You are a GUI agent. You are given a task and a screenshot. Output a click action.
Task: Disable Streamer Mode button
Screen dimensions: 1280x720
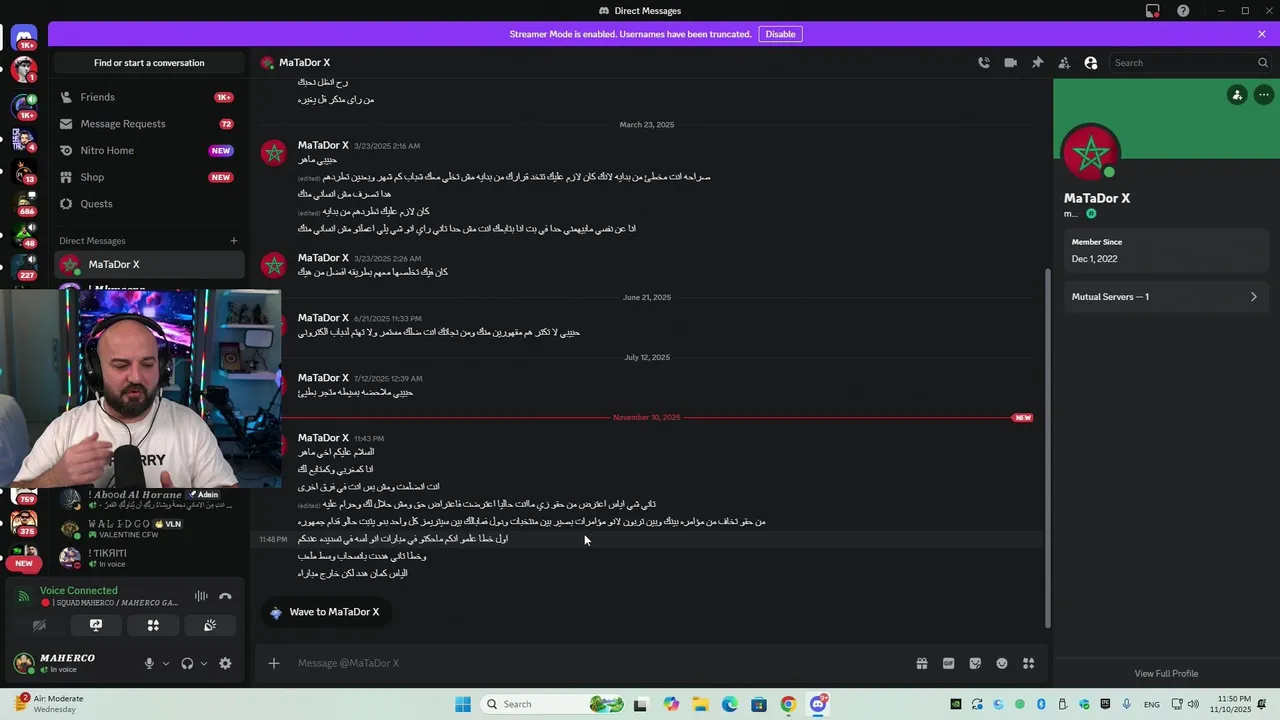coord(780,34)
